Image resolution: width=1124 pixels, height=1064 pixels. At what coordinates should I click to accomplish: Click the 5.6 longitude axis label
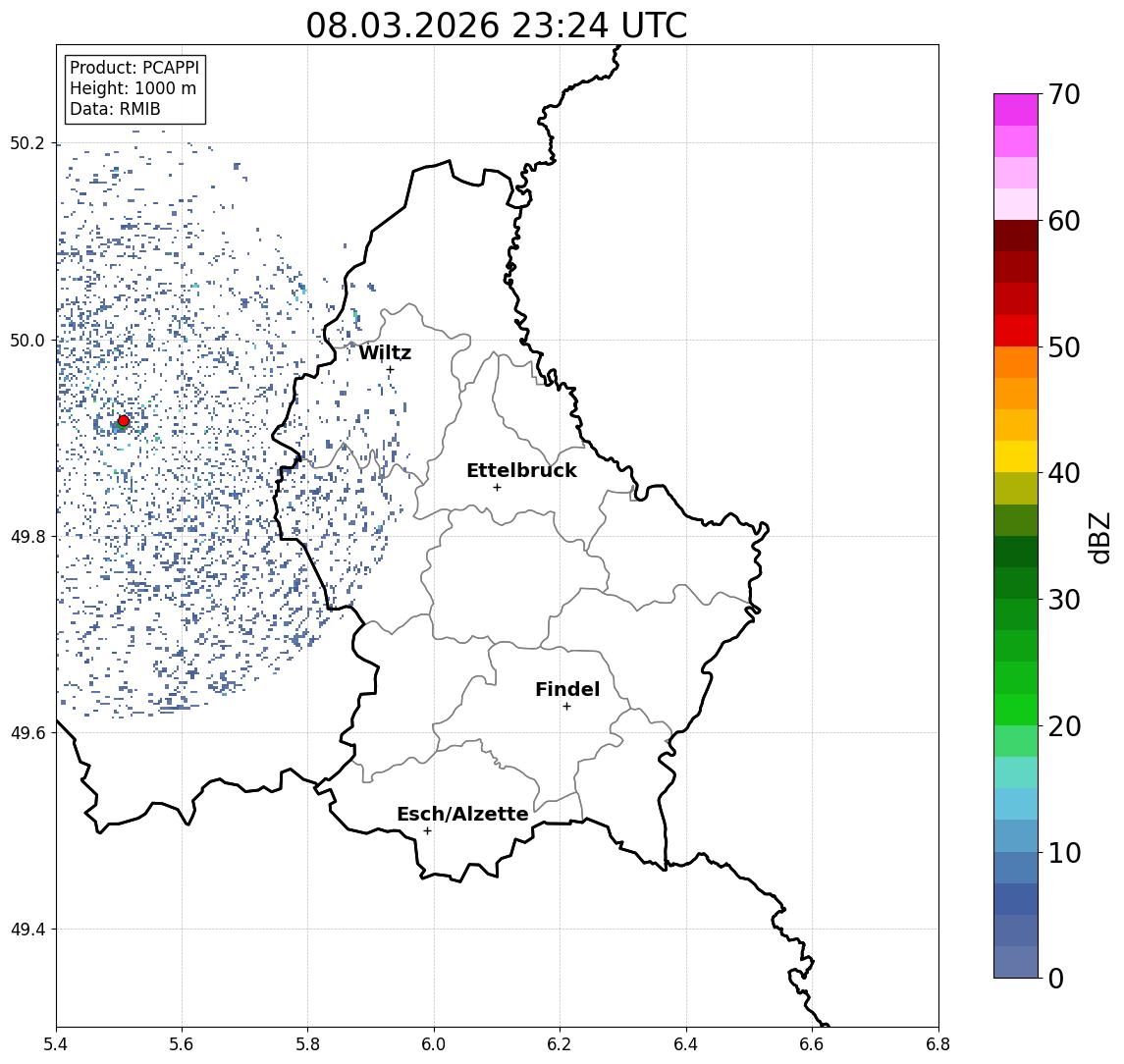[182, 1044]
